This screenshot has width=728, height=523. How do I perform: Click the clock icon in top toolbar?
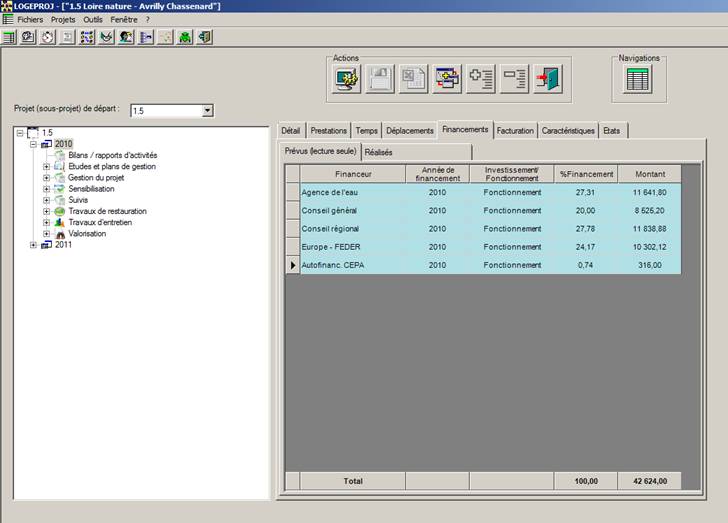pyautogui.click(x=48, y=37)
